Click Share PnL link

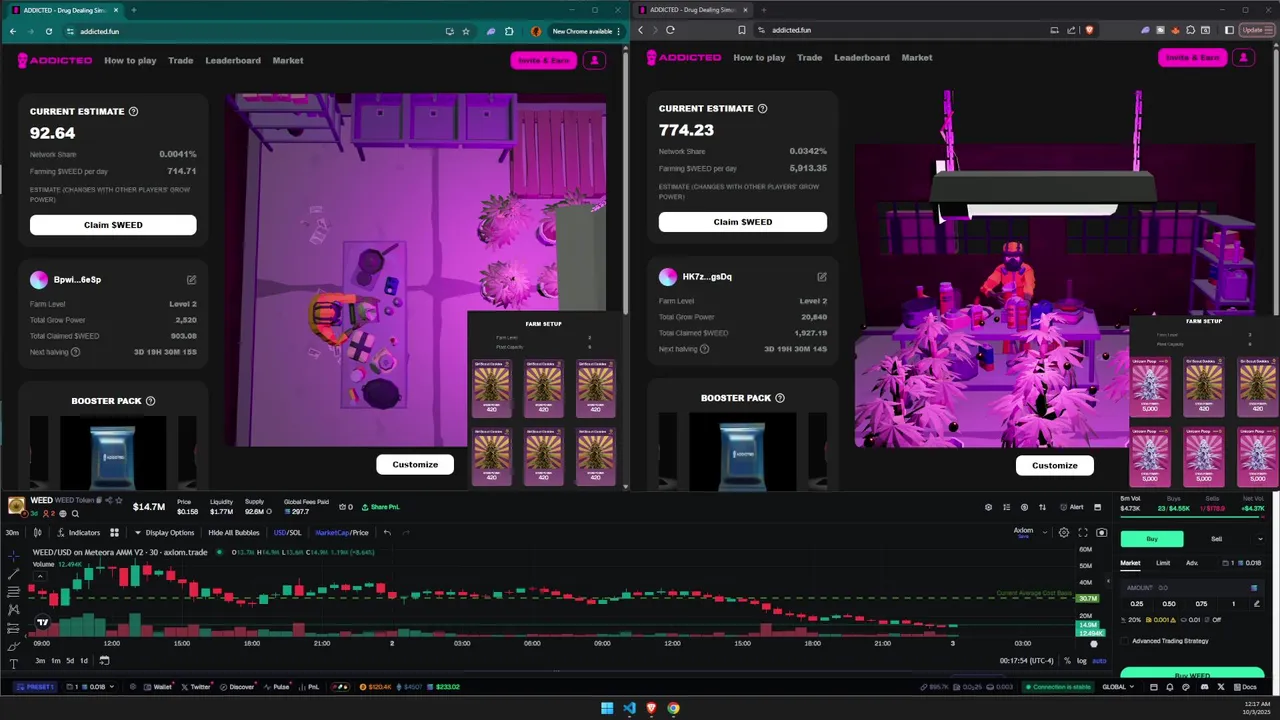coord(380,507)
